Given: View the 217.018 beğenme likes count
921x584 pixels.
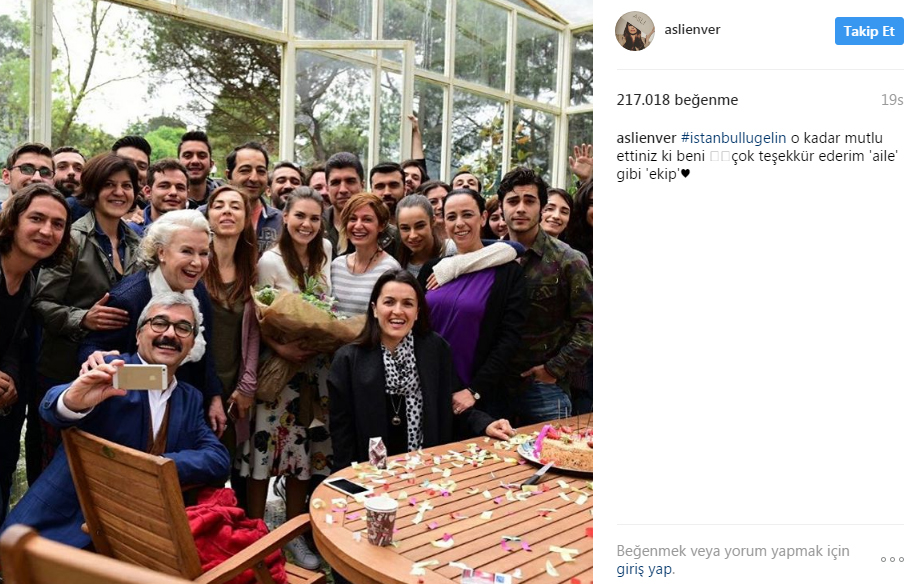Looking at the screenshot, I should click(677, 100).
